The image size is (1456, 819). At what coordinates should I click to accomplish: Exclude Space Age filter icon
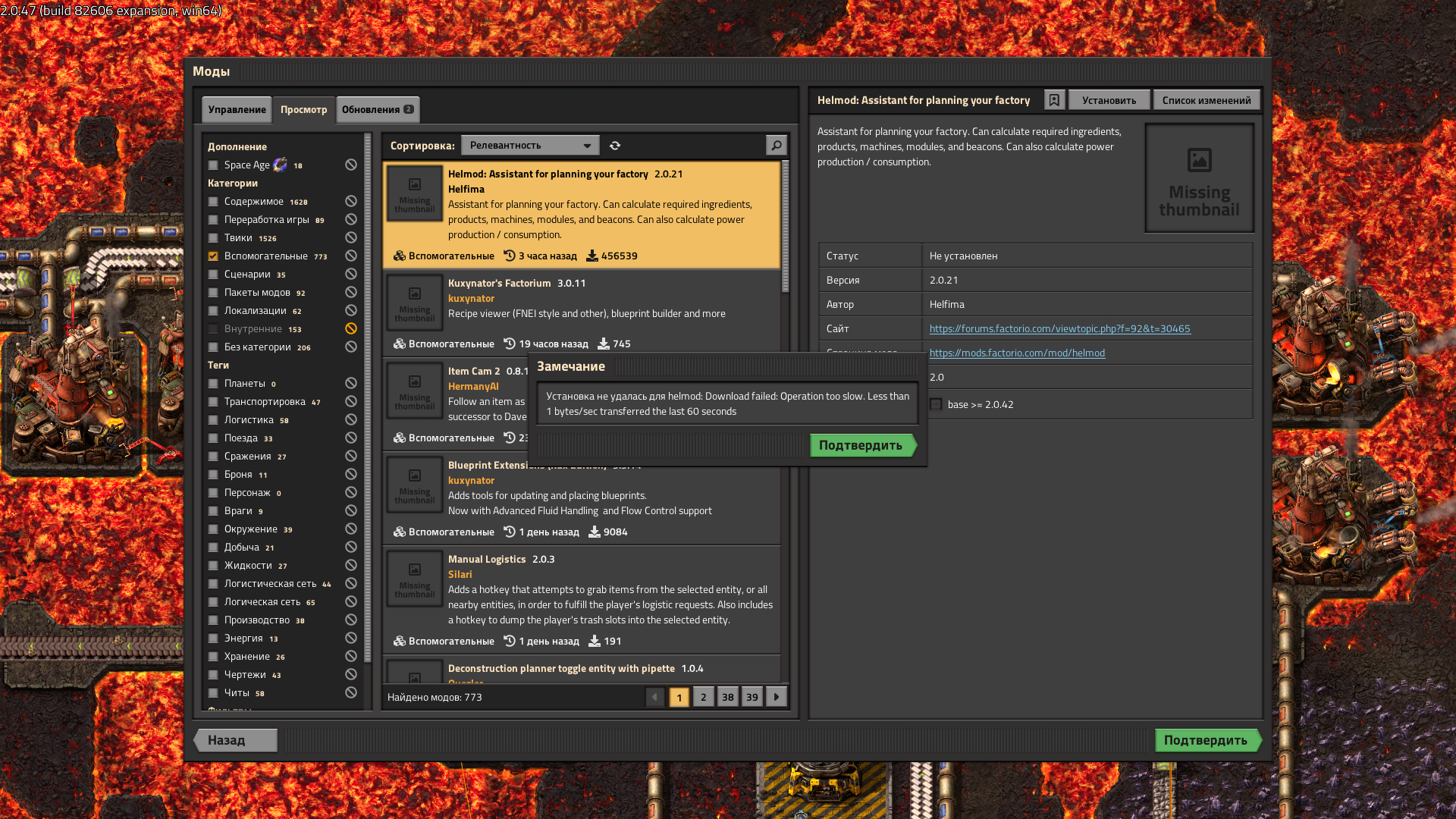pos(351,165)
